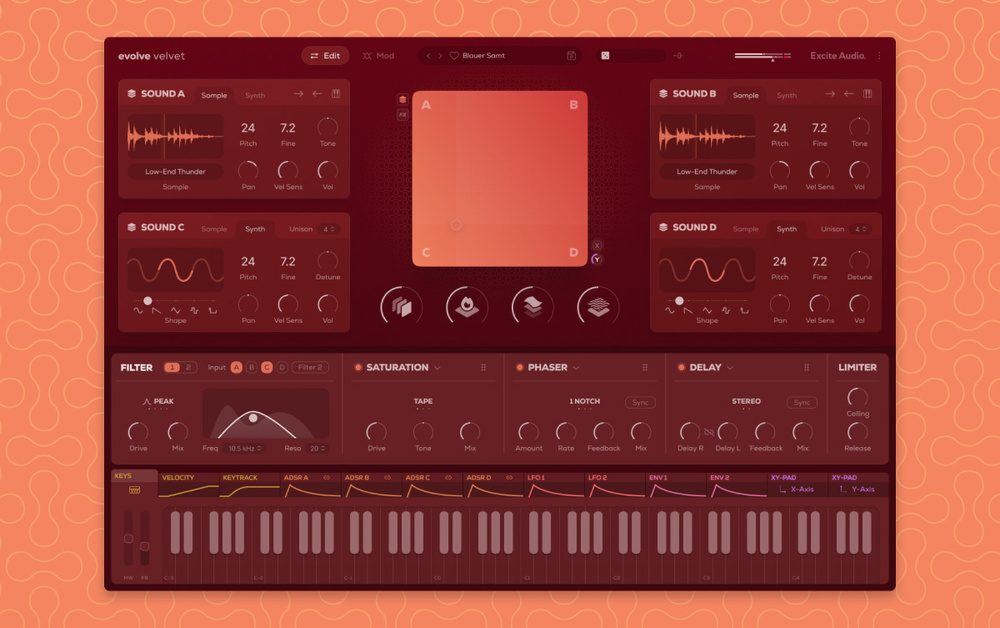1000x628 pixels.
Task: Click Sound A's piano keys icon
Action: pyautogui.click(x=336, y=94)
